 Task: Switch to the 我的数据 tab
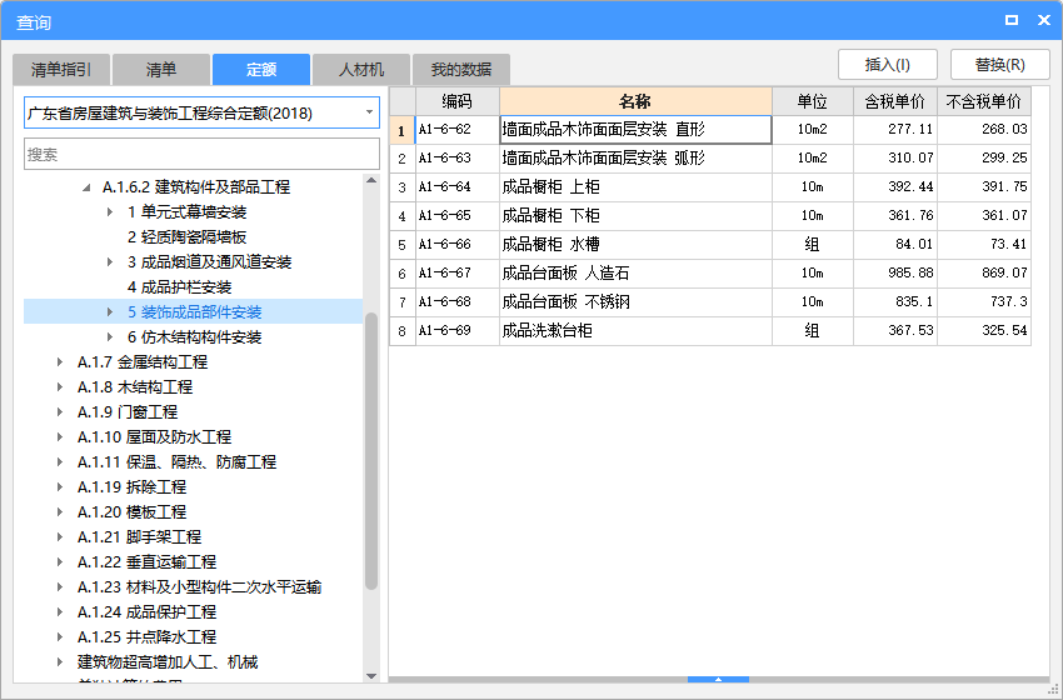[x=461, y=69]
